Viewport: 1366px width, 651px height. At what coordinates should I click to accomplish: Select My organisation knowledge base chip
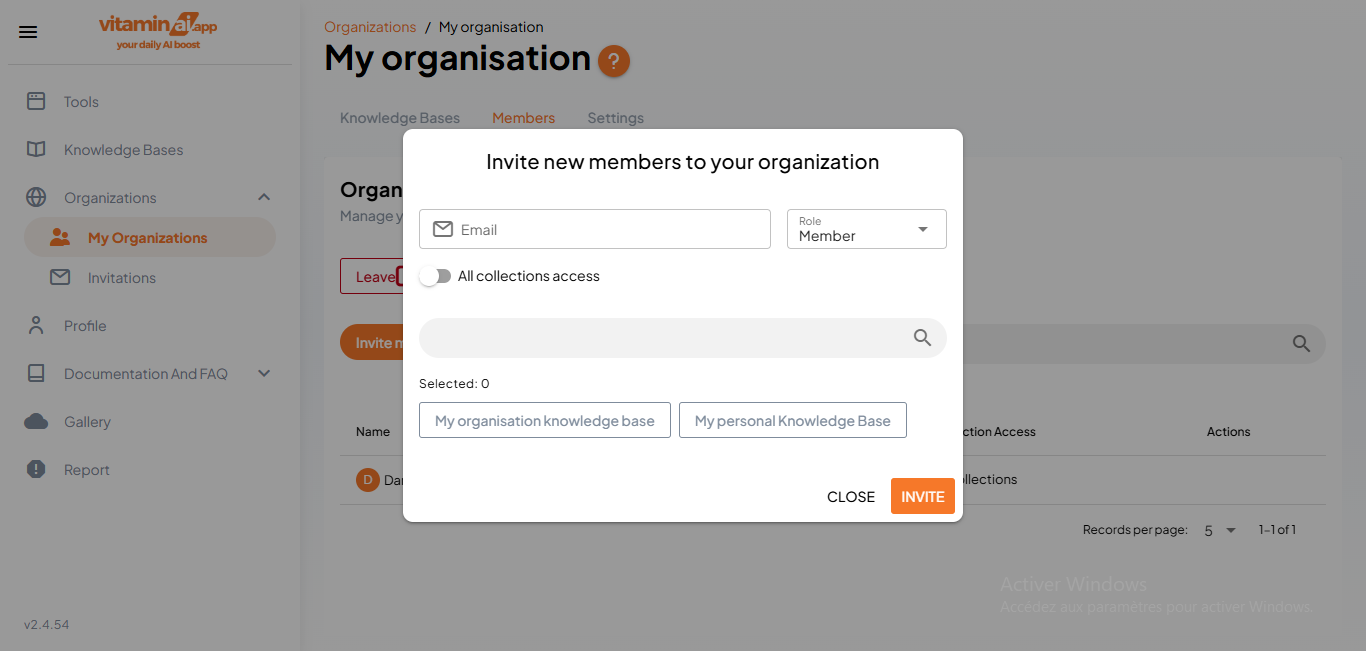[544, 420]
